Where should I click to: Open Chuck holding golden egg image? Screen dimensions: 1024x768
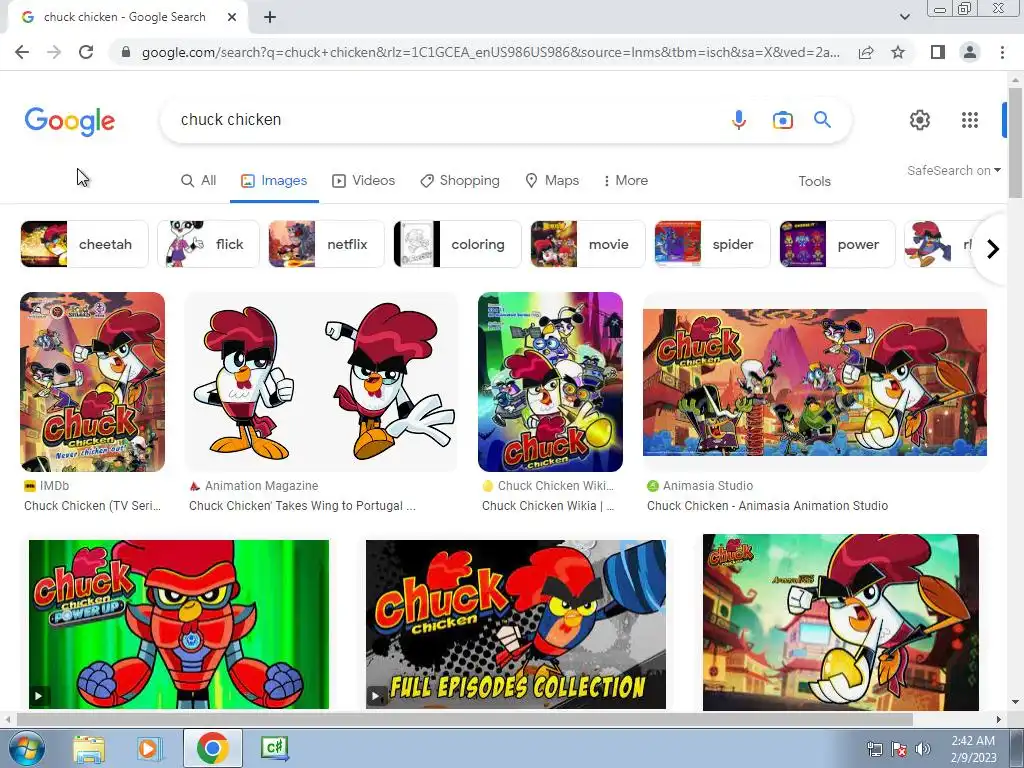(841, 622)
